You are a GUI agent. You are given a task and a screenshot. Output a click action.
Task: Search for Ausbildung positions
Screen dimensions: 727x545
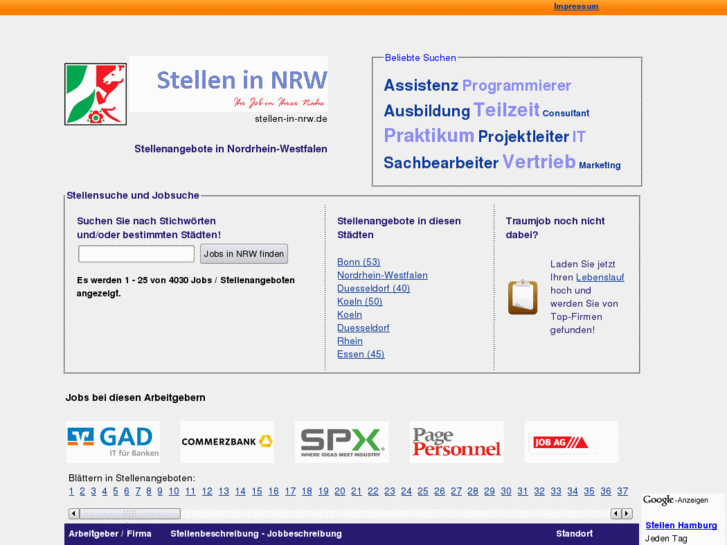pos(427,111)
